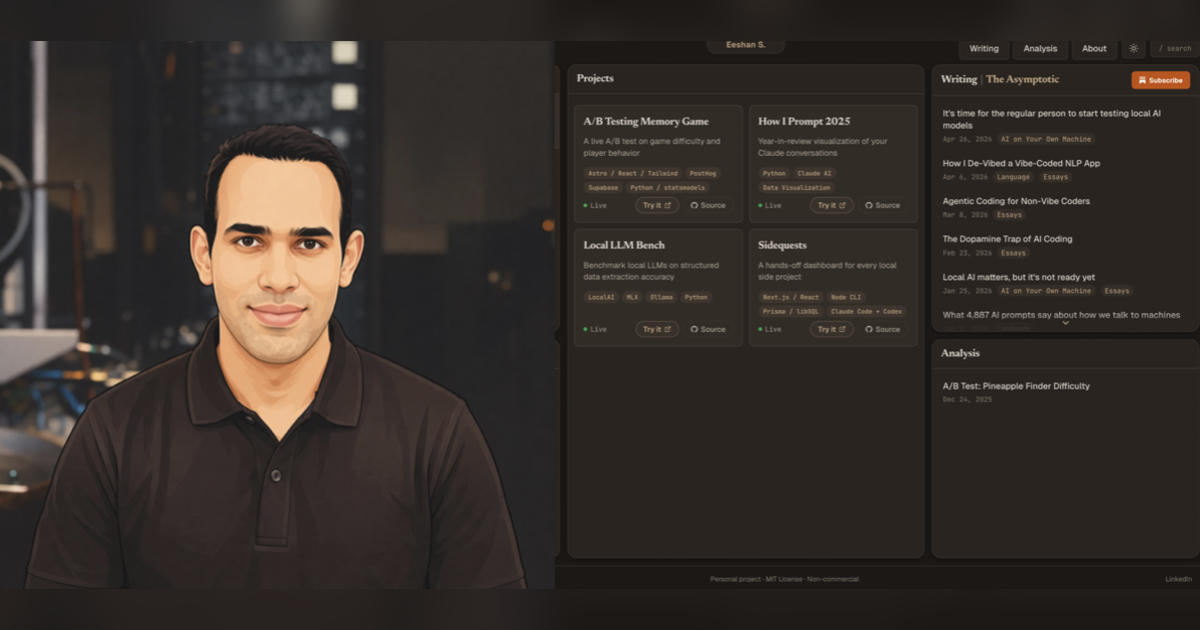Image resolution: width=1200 pixels, height=630 pixels.
Task: Open the external-link icon on Sidequests Try it
Action: click(x=842, y=329)
